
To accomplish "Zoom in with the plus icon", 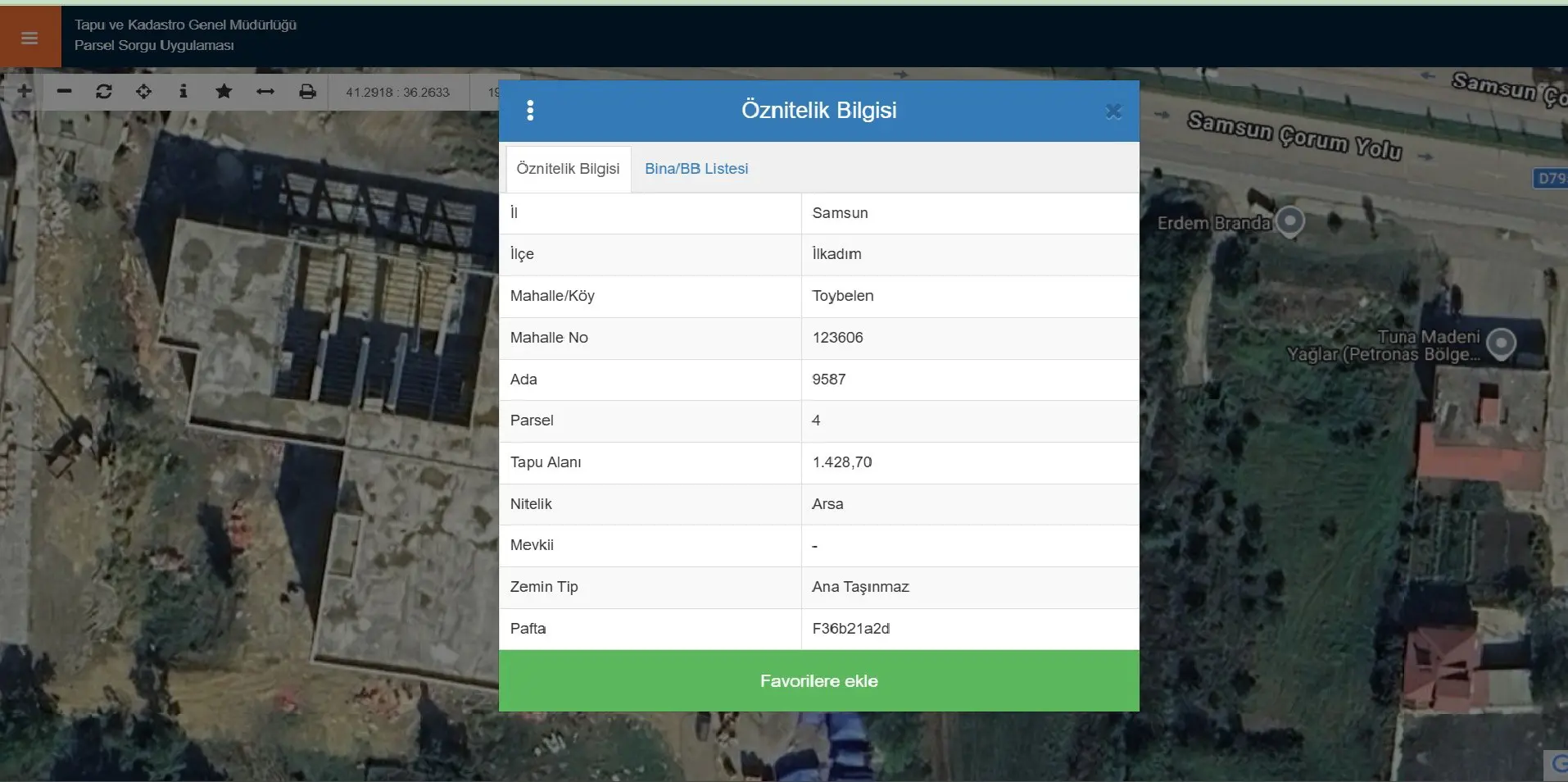I will pyautogui.click(x=24, y=91).
